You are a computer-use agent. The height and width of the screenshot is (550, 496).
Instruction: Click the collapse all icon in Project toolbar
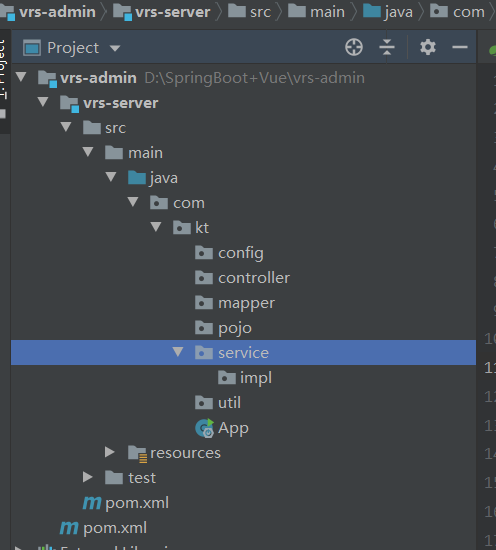click(x=387, y=47)
